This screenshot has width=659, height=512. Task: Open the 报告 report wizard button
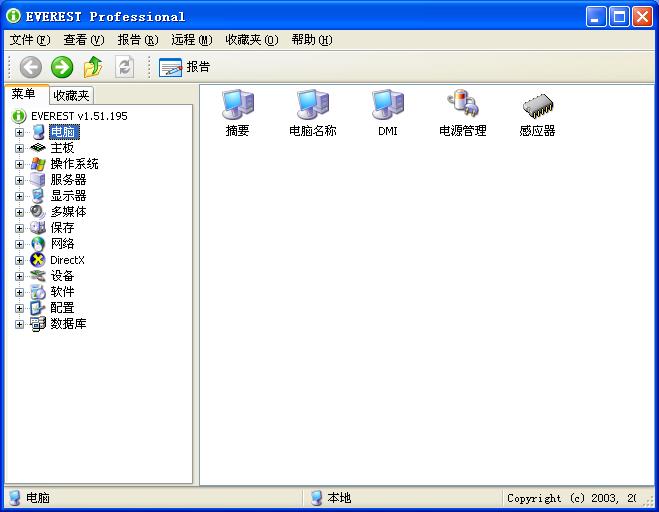[x=184, y=67]
